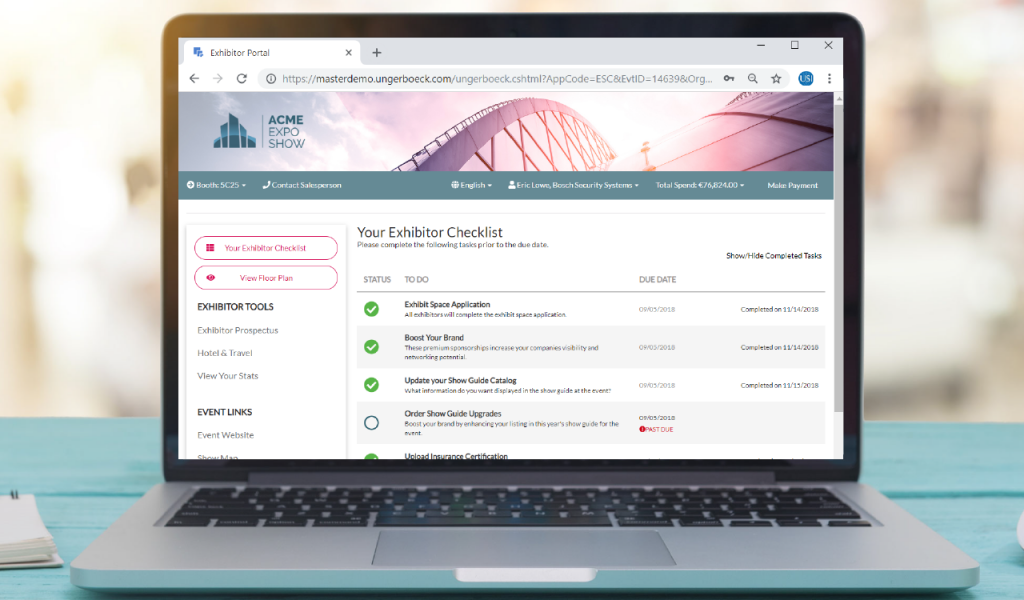
Task: Open the English language dropdown
Action: coord(474,185)
